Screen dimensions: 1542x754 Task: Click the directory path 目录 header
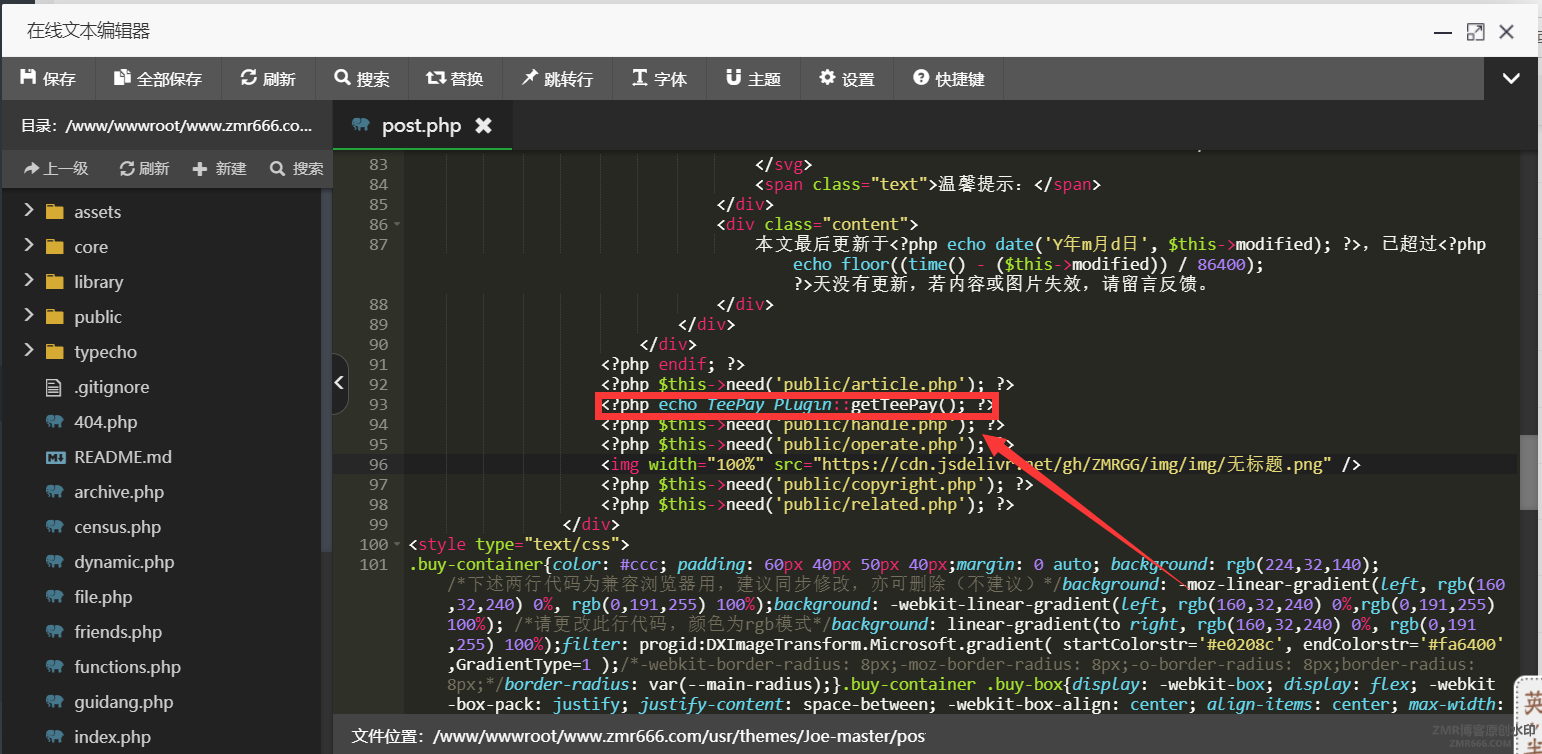coord(166,126)
